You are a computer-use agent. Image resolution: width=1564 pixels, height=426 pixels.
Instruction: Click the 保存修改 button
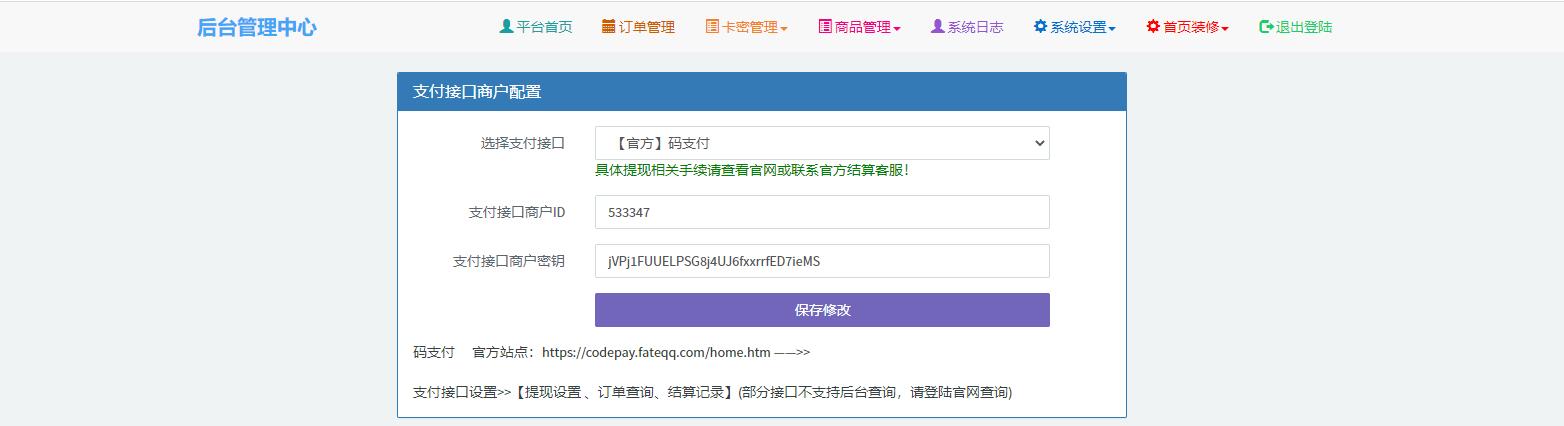[x=822, y=310]
